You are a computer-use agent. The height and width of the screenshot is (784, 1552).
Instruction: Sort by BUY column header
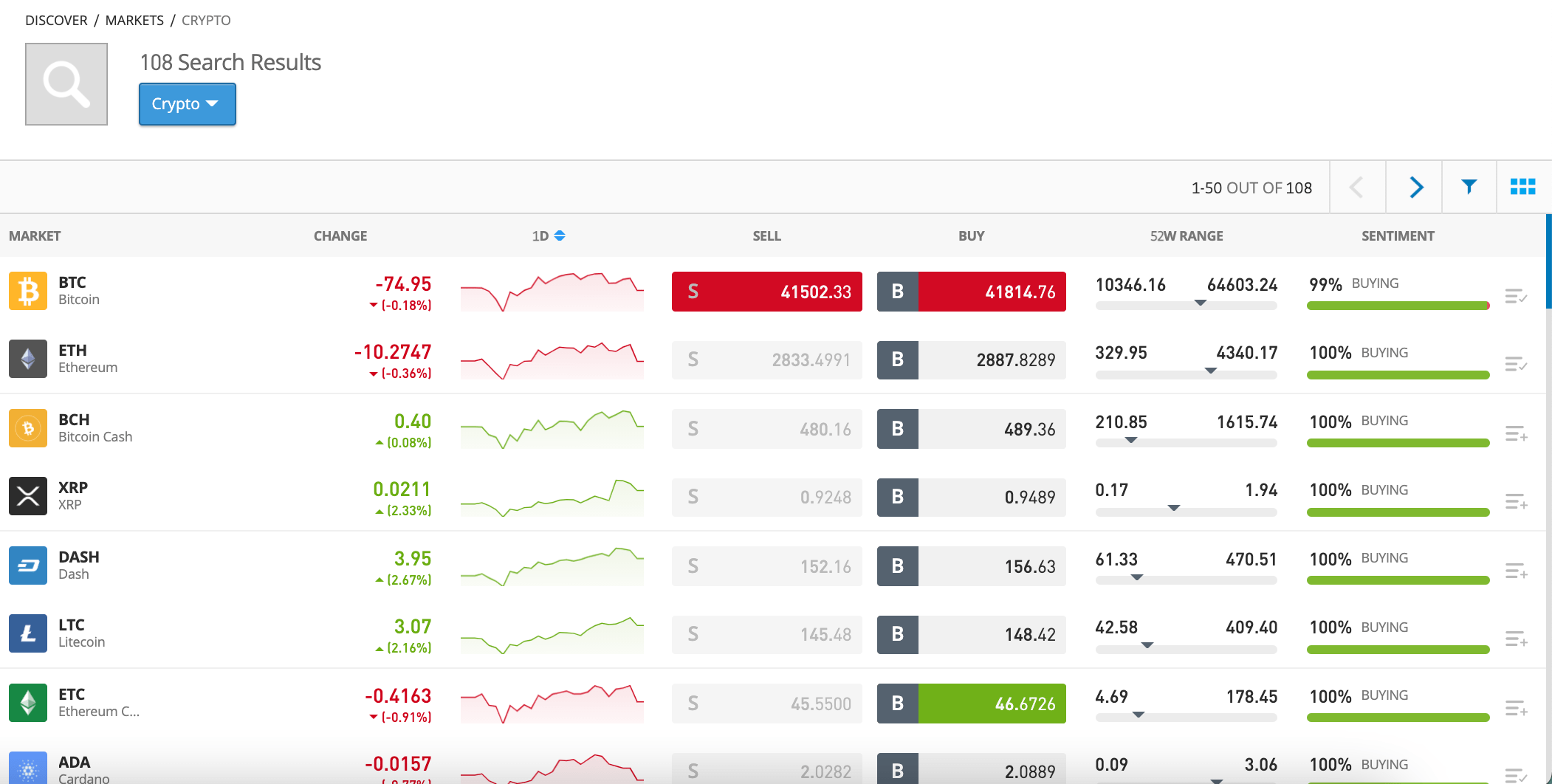pos(971,236)
